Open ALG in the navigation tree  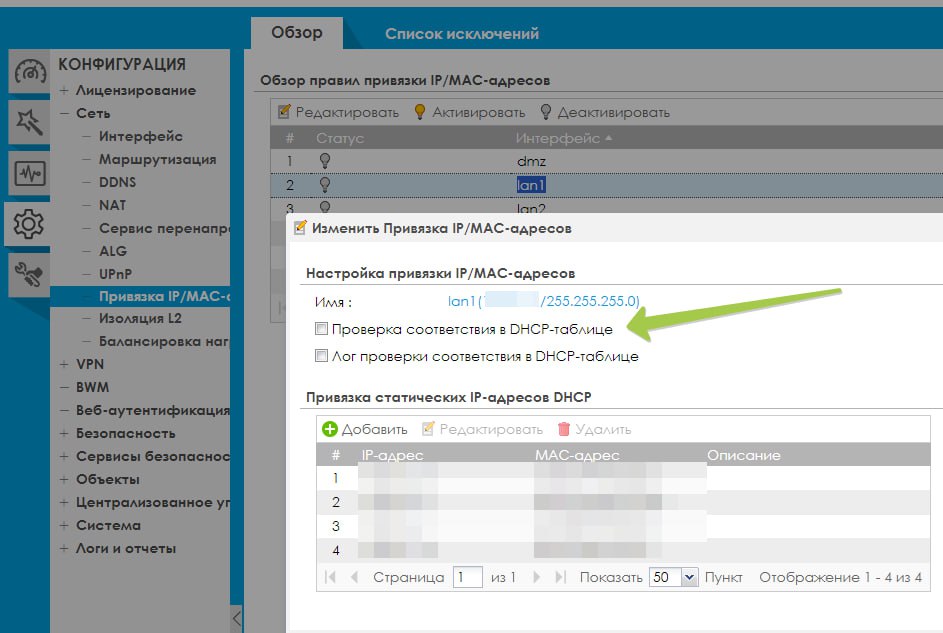[x=113, y=251]
